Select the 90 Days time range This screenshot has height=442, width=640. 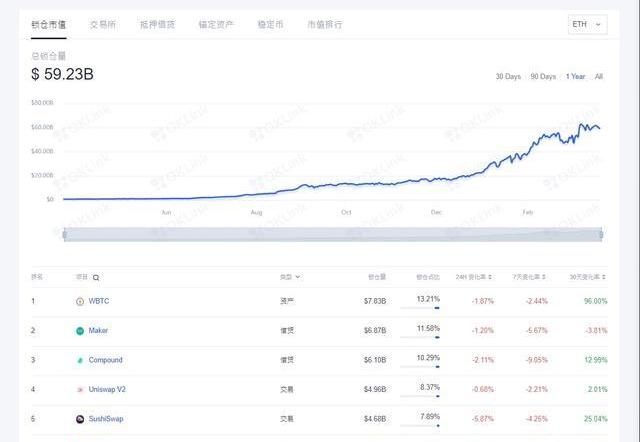543,77
